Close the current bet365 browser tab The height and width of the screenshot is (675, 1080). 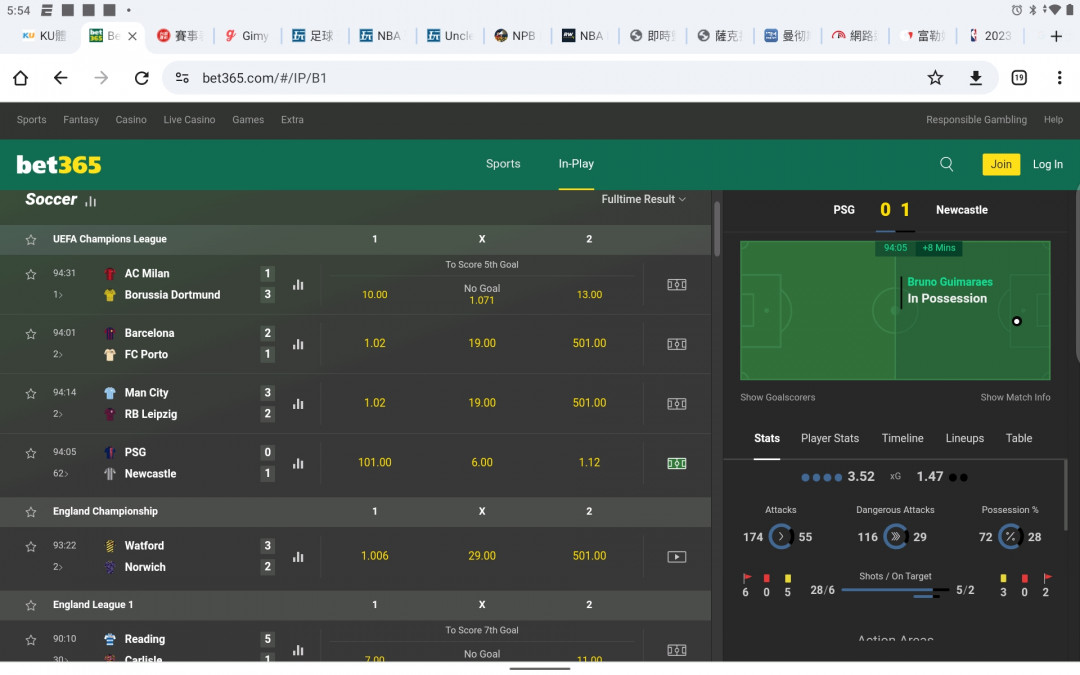point(132,36)
